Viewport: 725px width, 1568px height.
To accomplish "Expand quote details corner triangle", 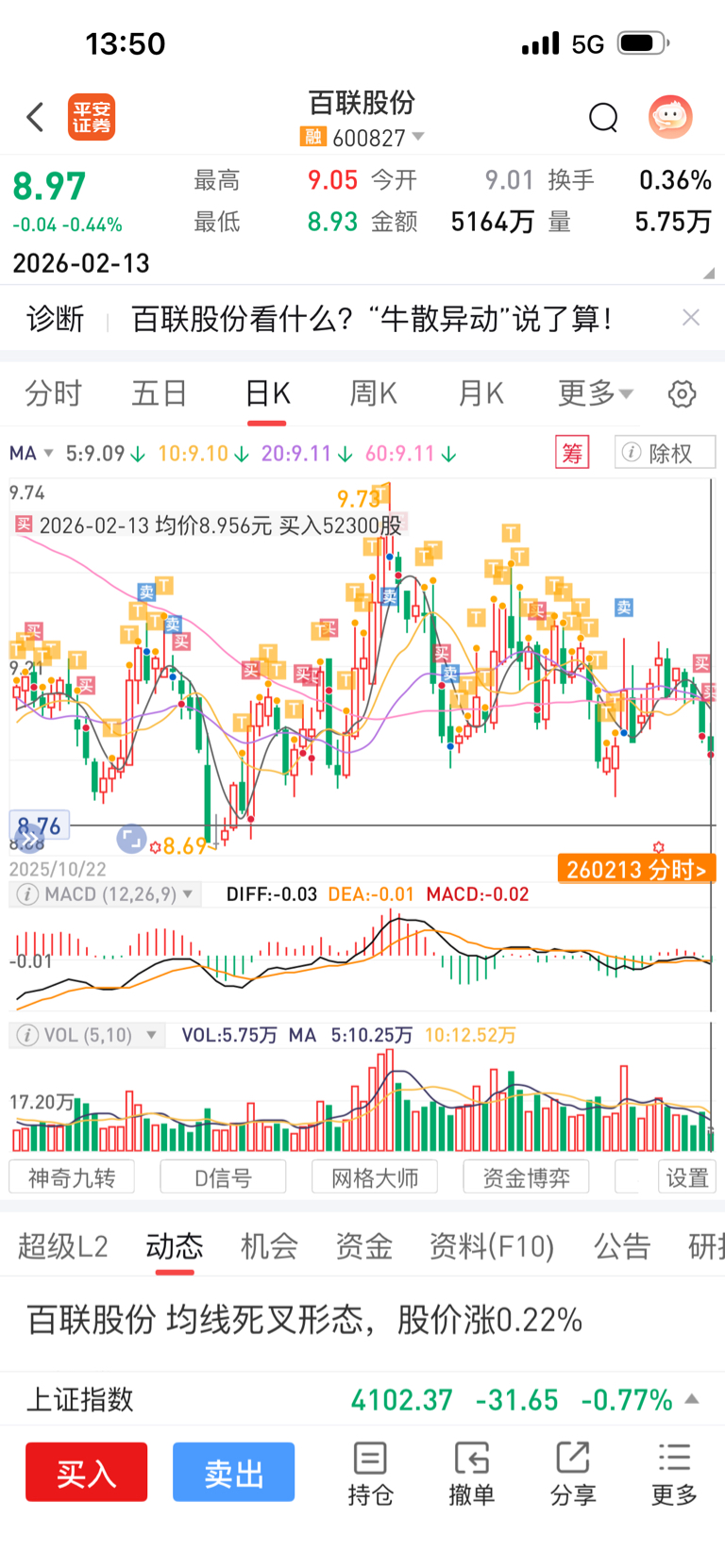I will coord(709,274).
